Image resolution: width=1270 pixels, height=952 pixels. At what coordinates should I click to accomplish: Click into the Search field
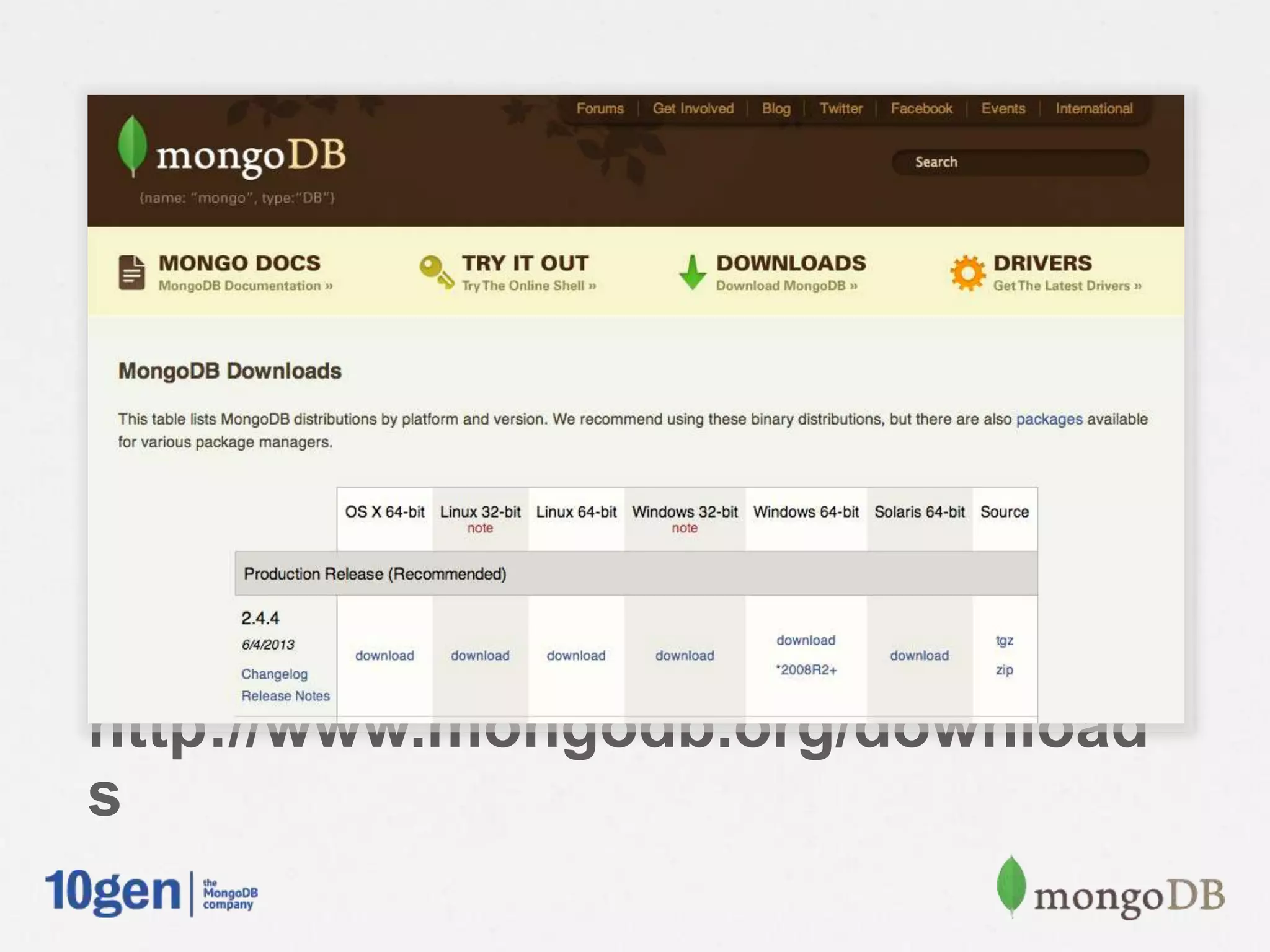pos(1020,162)
